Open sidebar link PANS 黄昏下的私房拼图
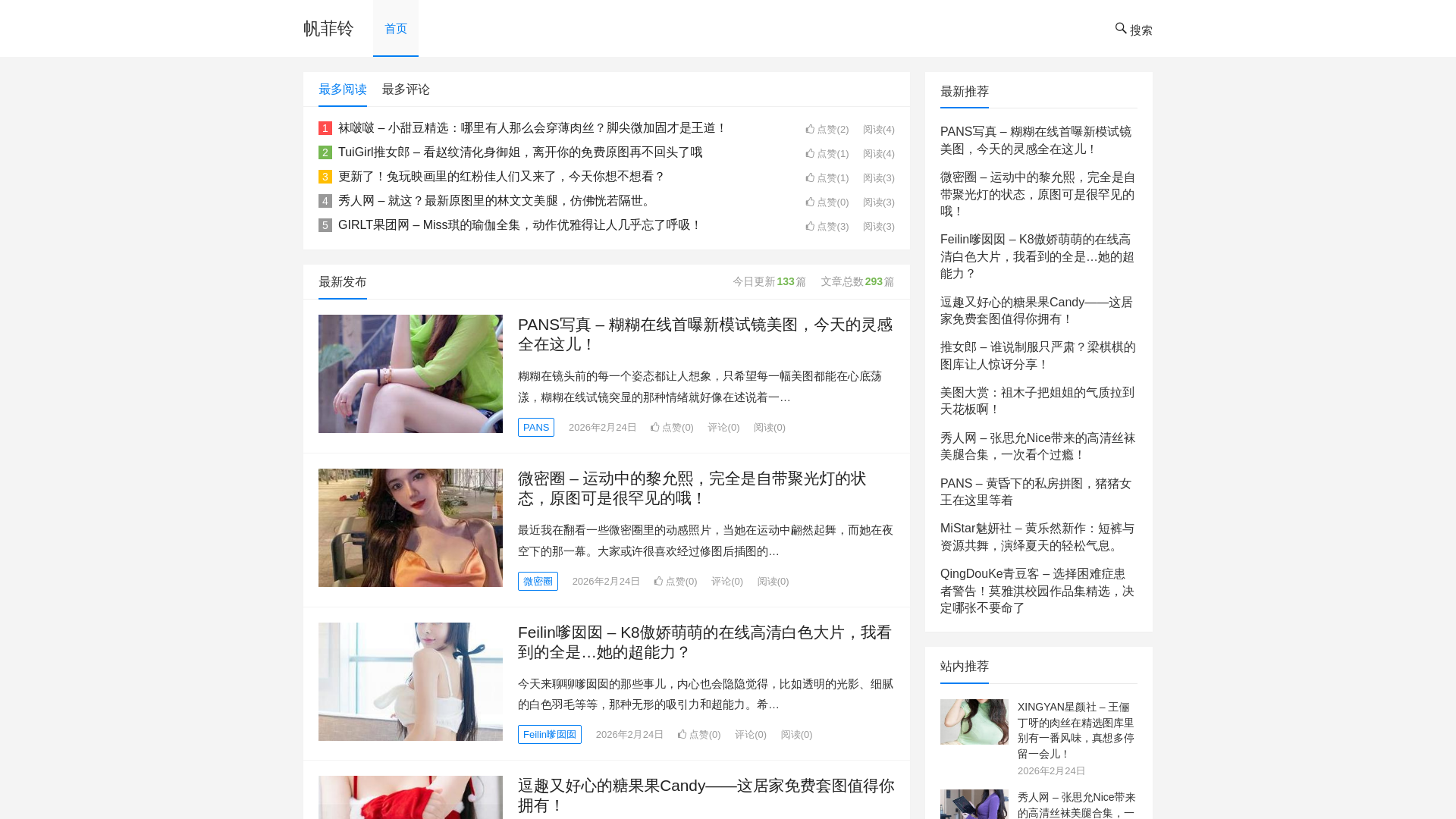The image size is (1456, 819). 1036,492
